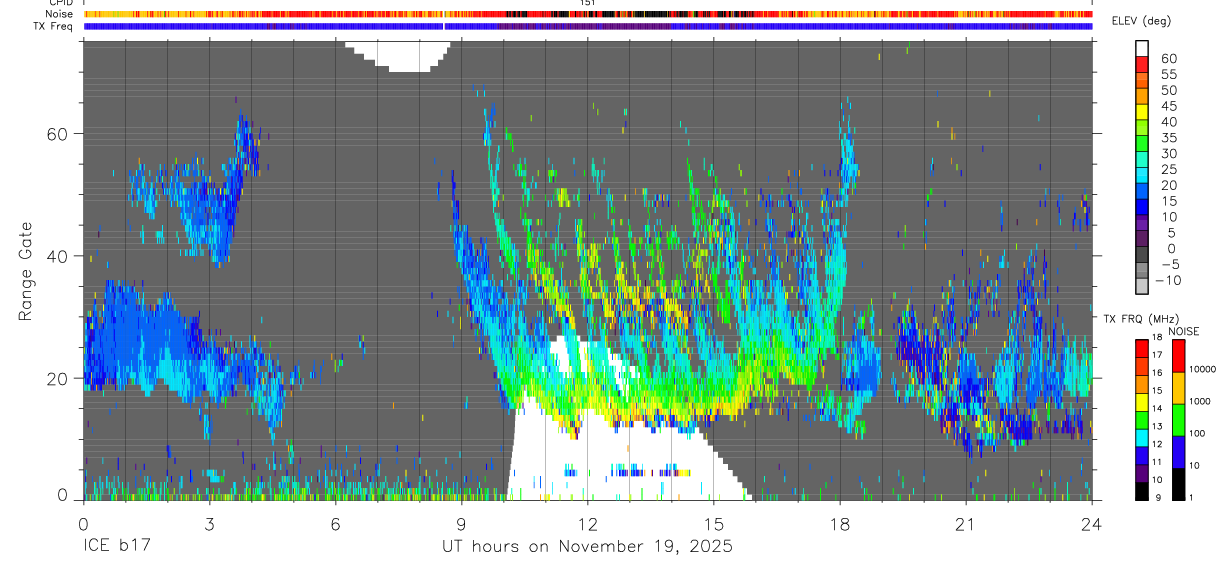Click the ICE b17 radar beam label
The image size is (1228, 567).
116,547
